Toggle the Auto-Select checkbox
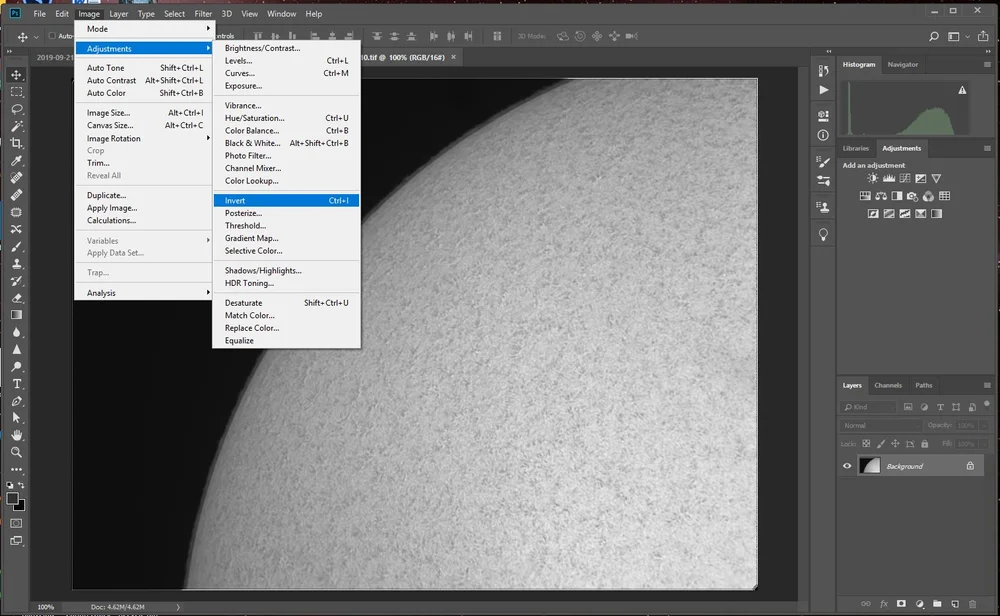 point(52,36)
